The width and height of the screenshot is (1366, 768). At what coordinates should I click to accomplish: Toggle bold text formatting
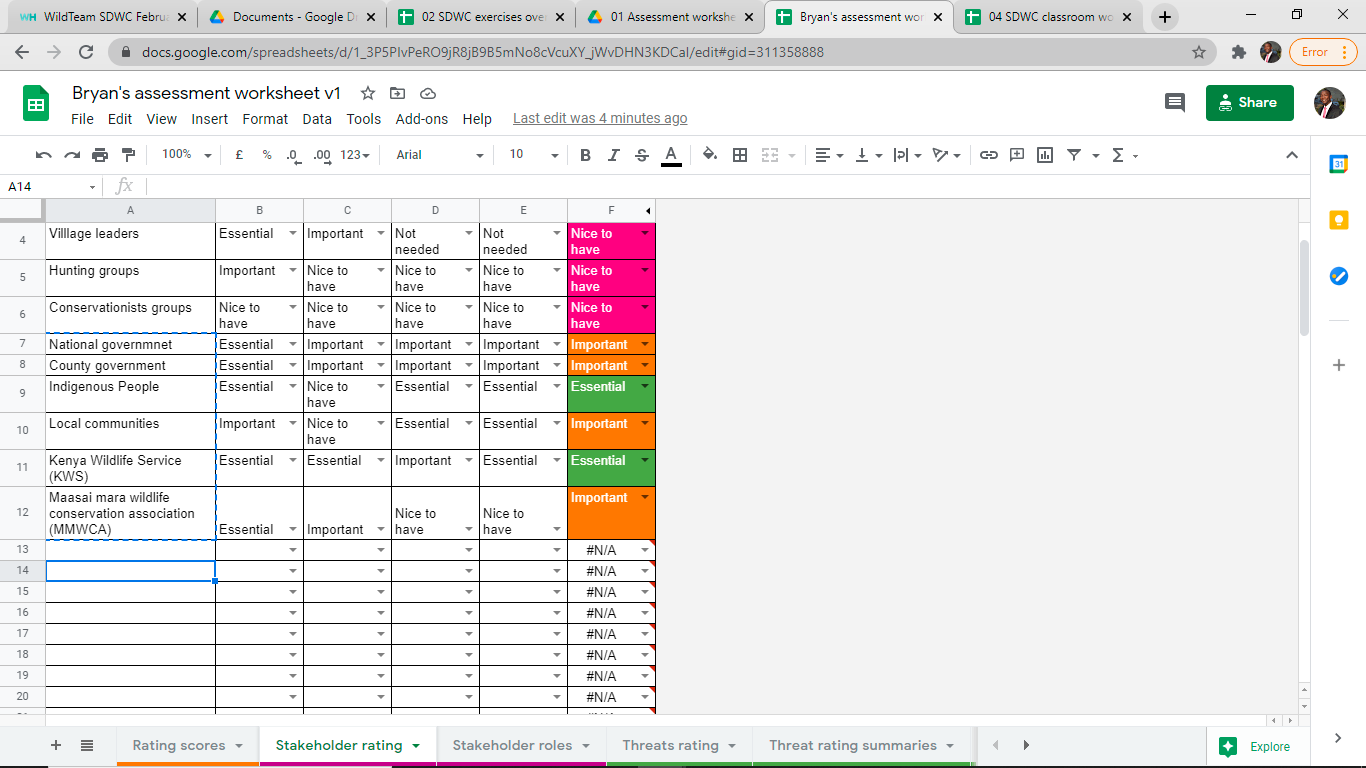click(x=586, y=155)
